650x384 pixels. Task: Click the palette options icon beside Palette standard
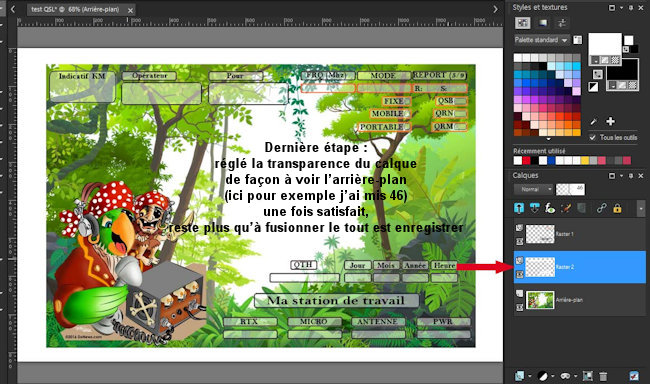[577, 40]
